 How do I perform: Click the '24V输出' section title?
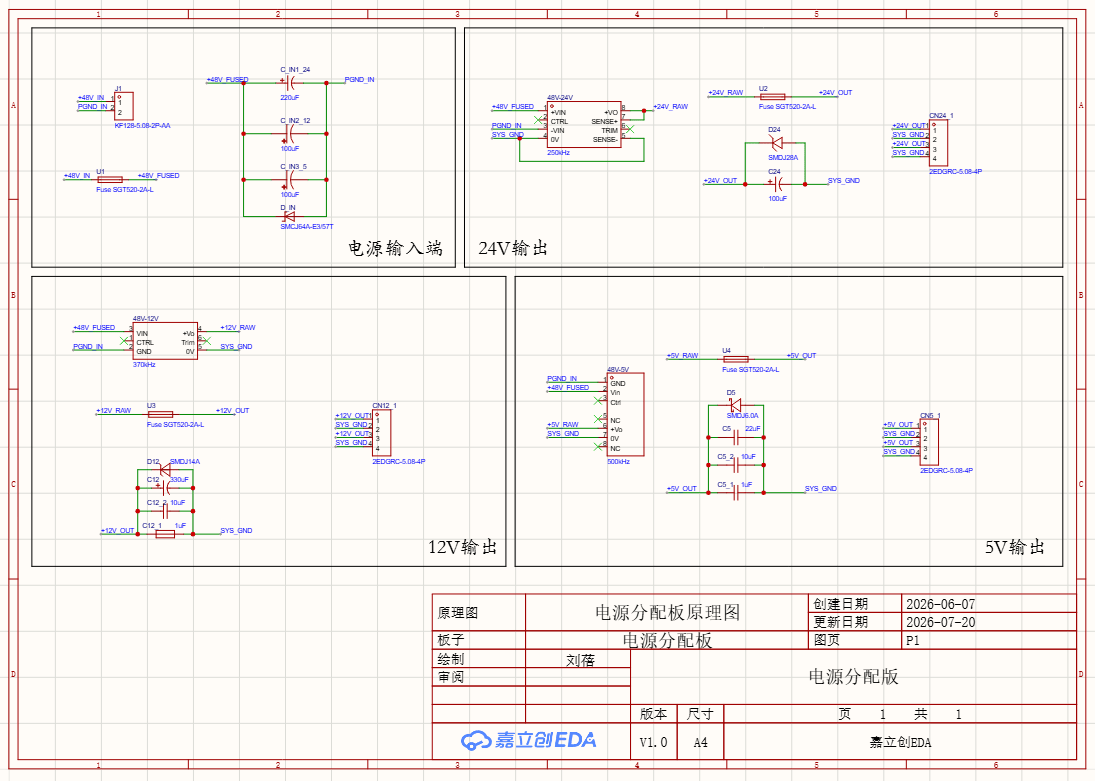[513, 248]
